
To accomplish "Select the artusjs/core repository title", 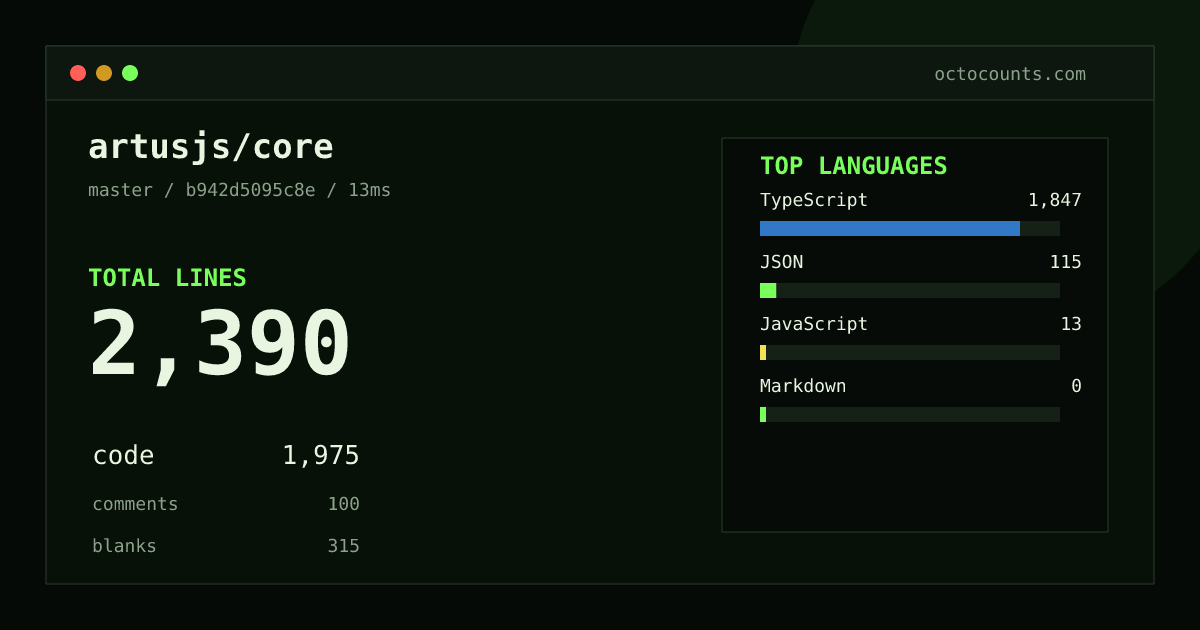I will click(x=211, y=147).
